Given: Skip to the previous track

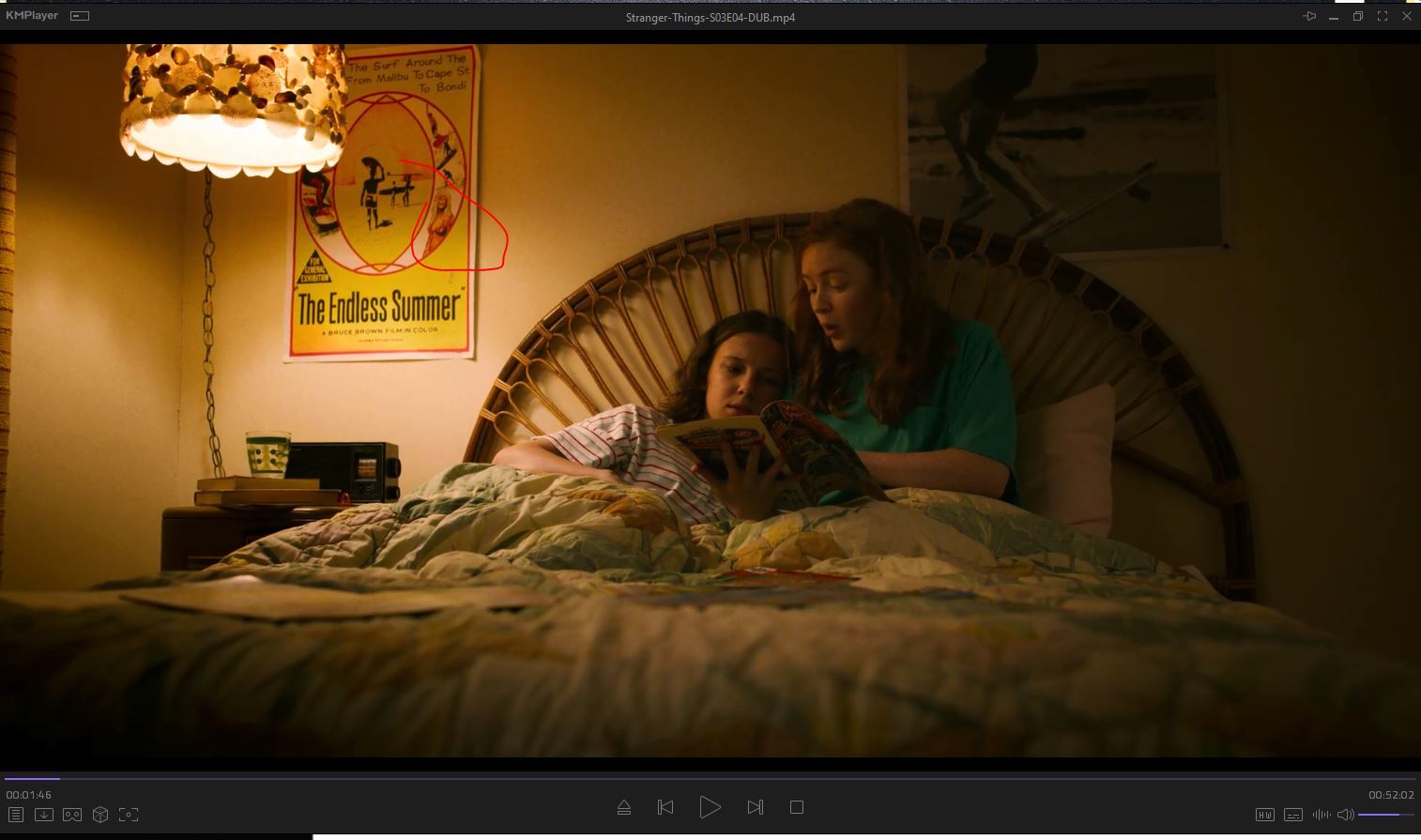Looking at the screenshot, I should (x=665, y=807).
